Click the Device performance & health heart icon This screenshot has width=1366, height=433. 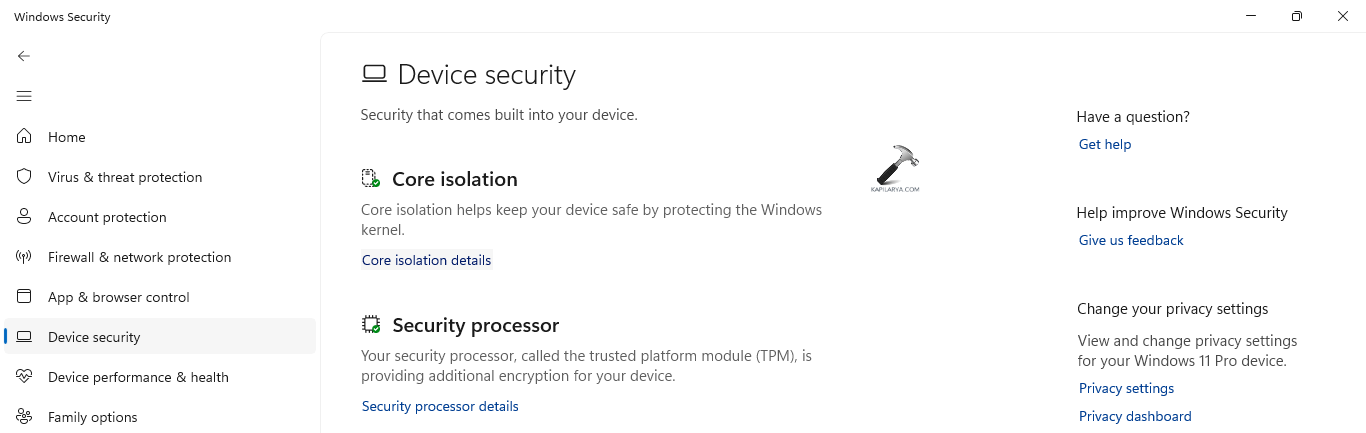point(24,377)
